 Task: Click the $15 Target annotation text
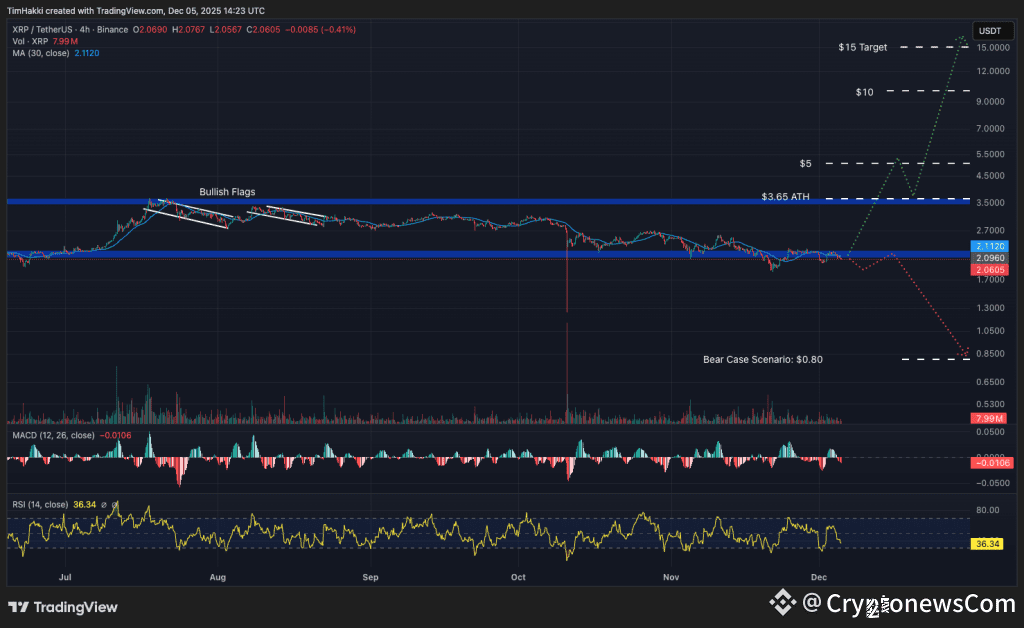point(860,47)
